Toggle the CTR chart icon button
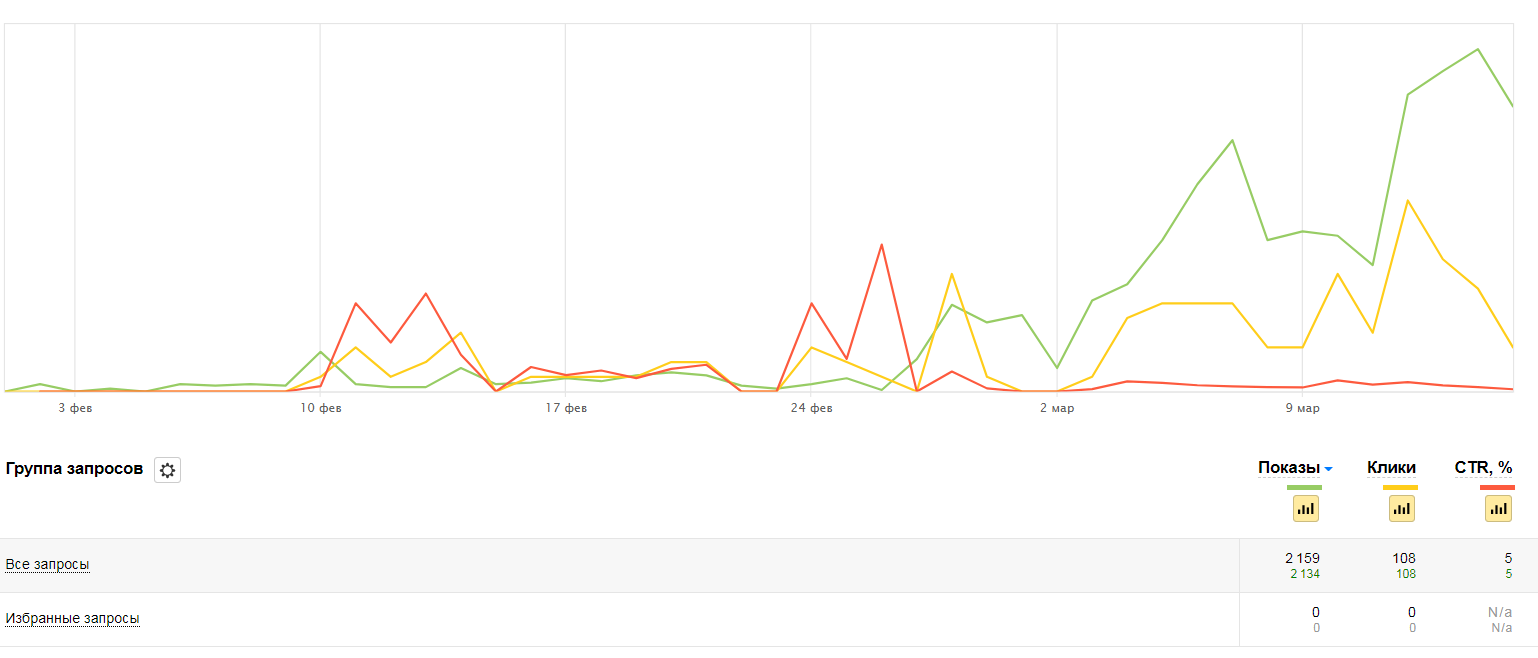The height and width of the screenshot is (658, 1538). coord(1498,508)
